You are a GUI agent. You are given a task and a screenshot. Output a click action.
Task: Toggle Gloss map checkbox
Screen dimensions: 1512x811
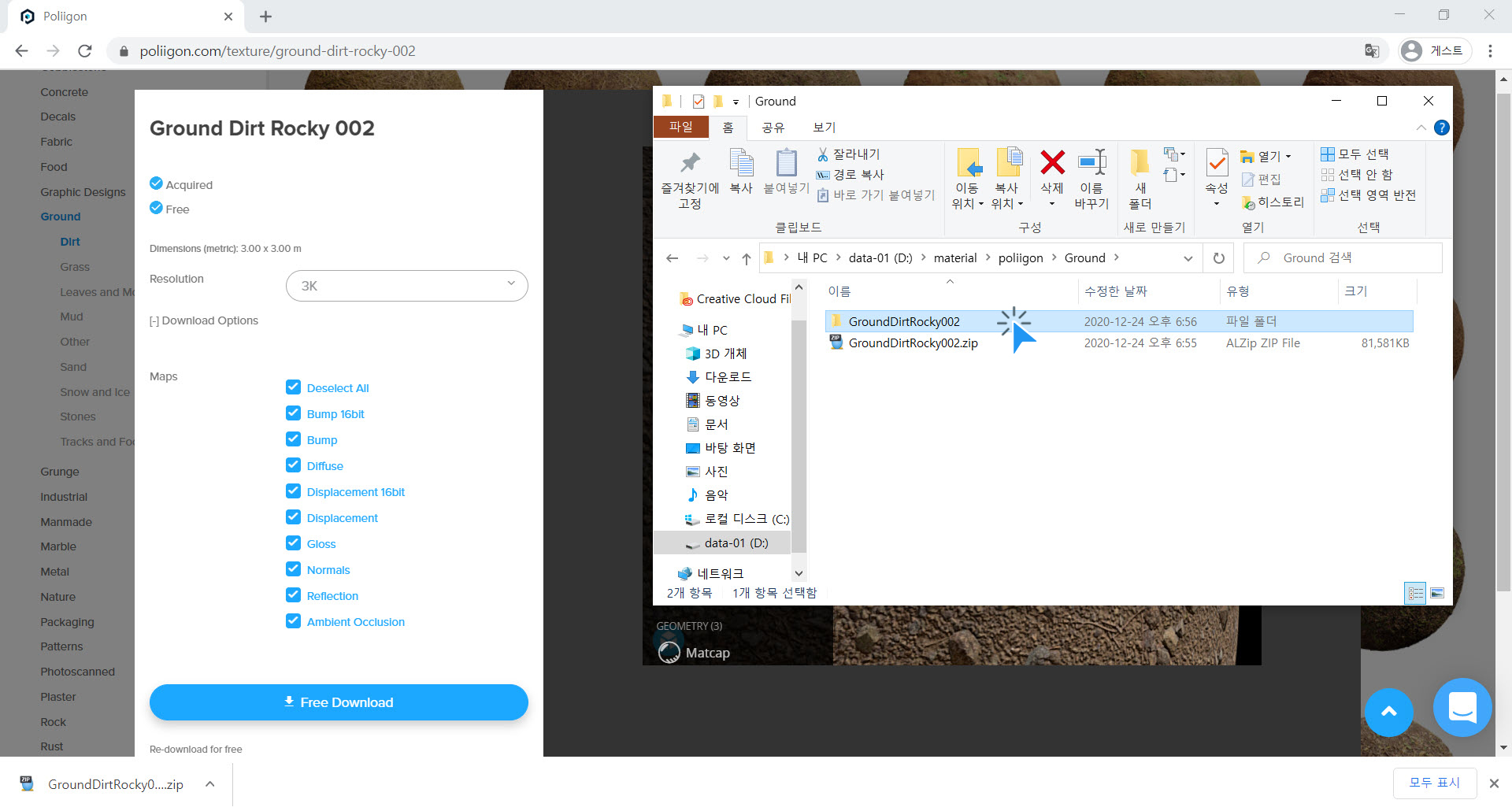[x=294, y=543]
